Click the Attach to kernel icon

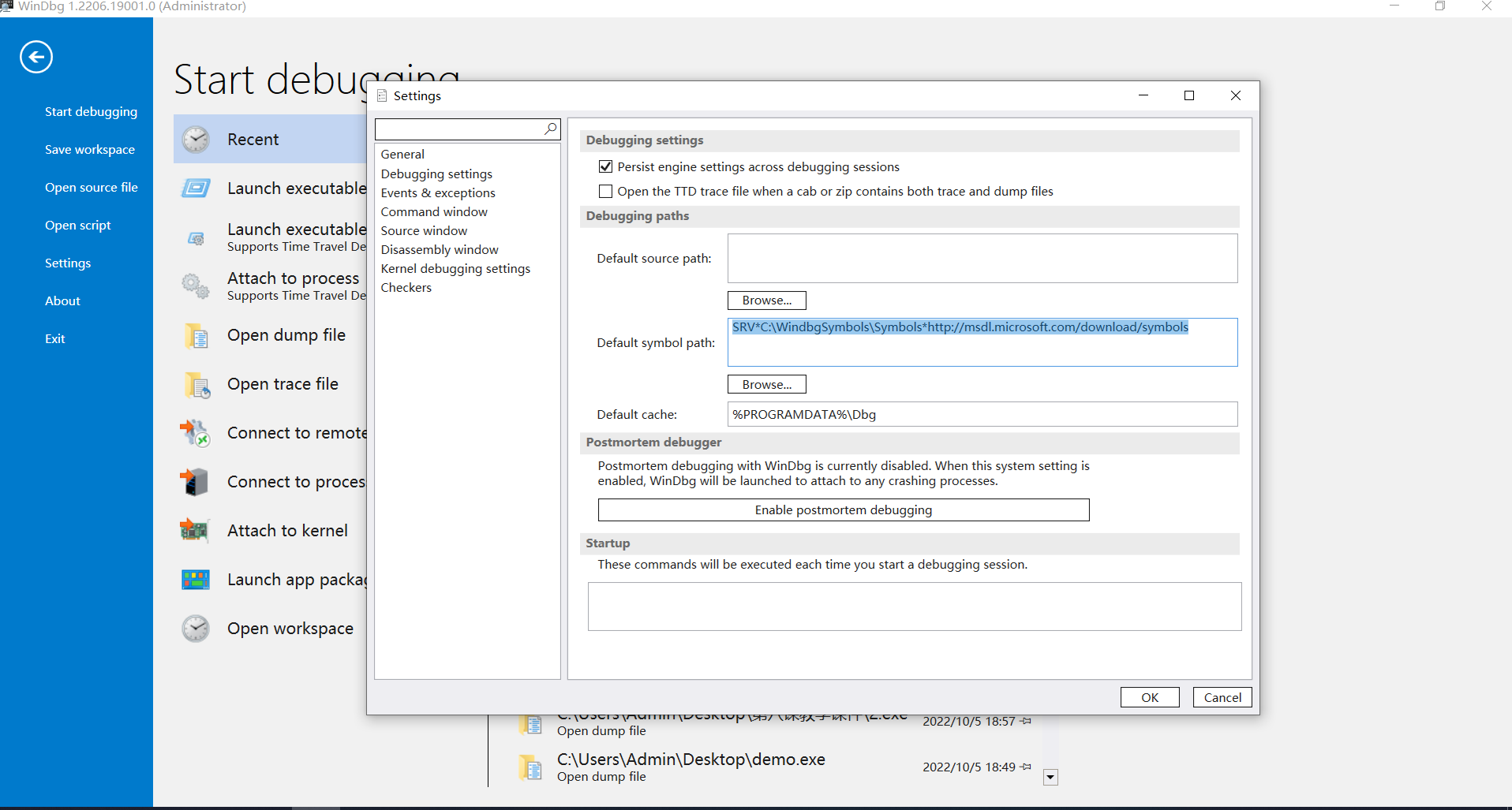196,531
